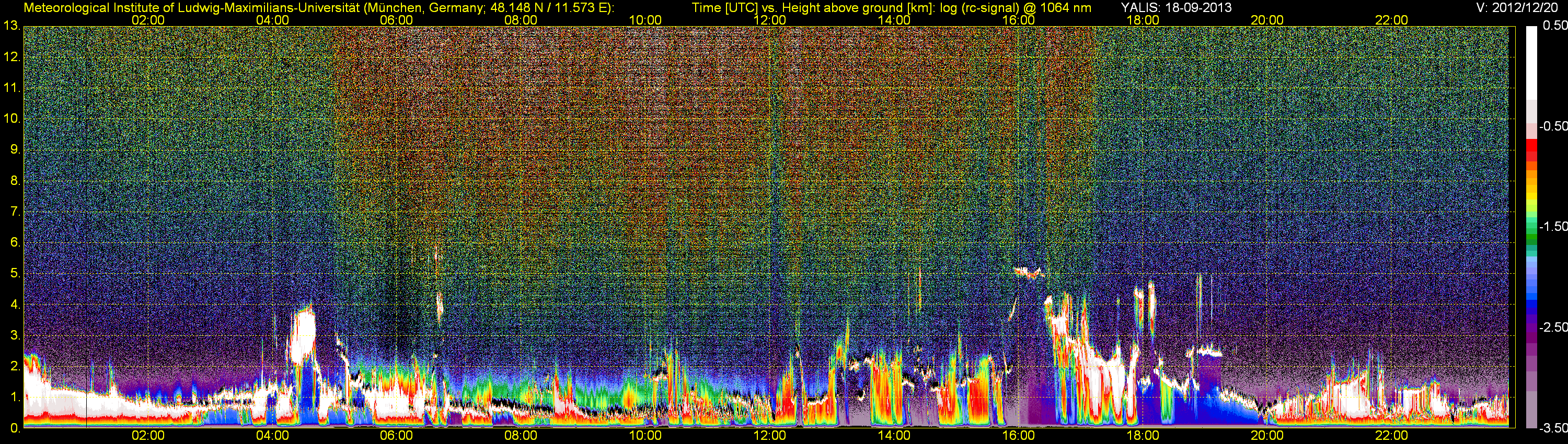
Task: Click the 3 km height axis label
Action: pos(15,336)
